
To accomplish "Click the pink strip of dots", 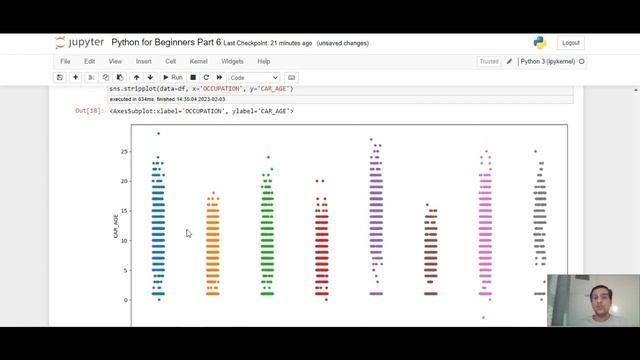I will pyautogui.click(x=485, y=235).
